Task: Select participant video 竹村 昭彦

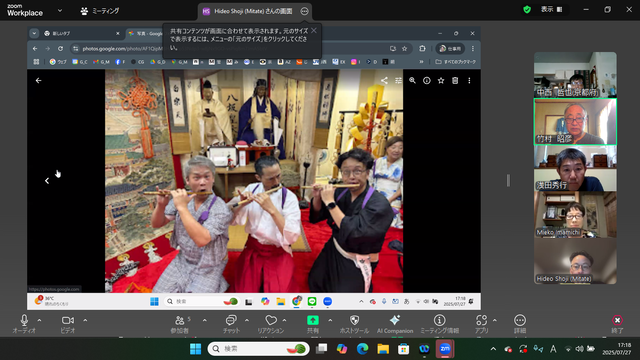Action: [x=575, y=122]
